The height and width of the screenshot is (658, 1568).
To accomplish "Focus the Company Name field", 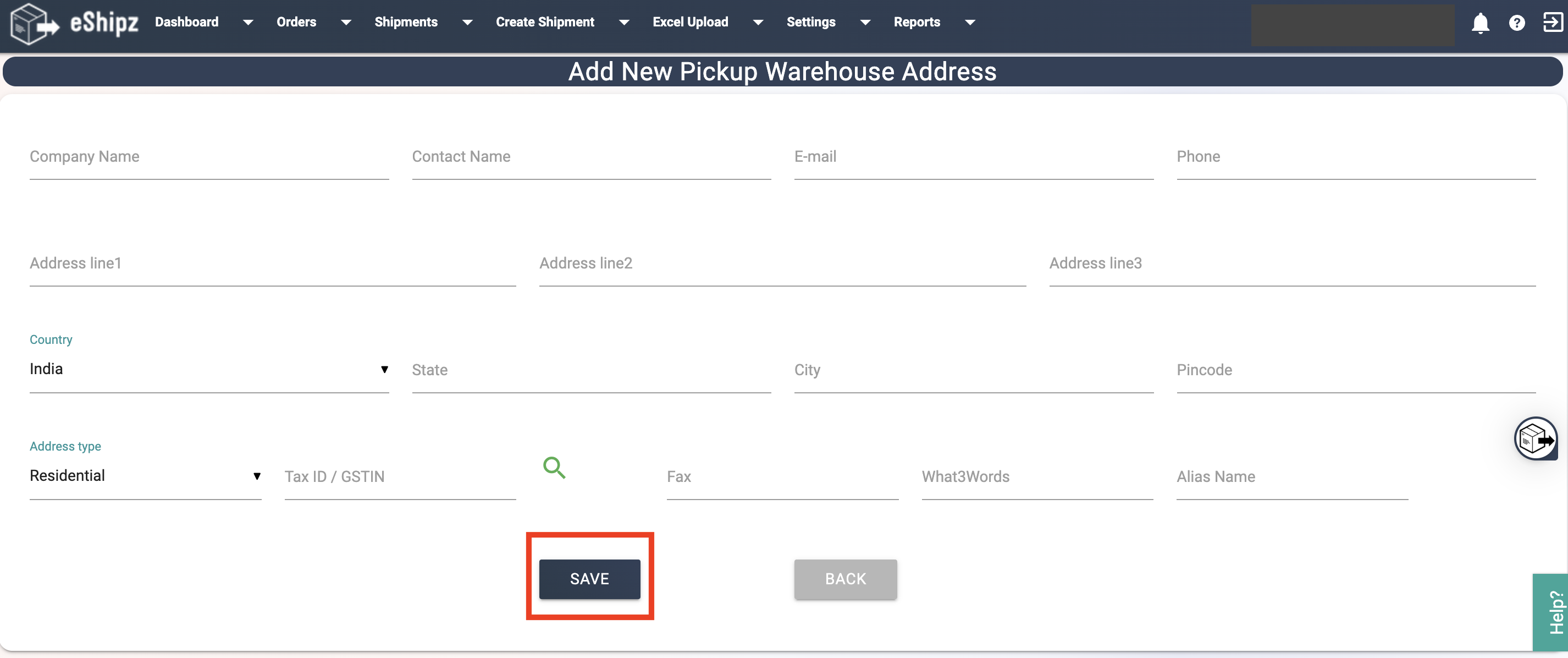I will [209, 157].
